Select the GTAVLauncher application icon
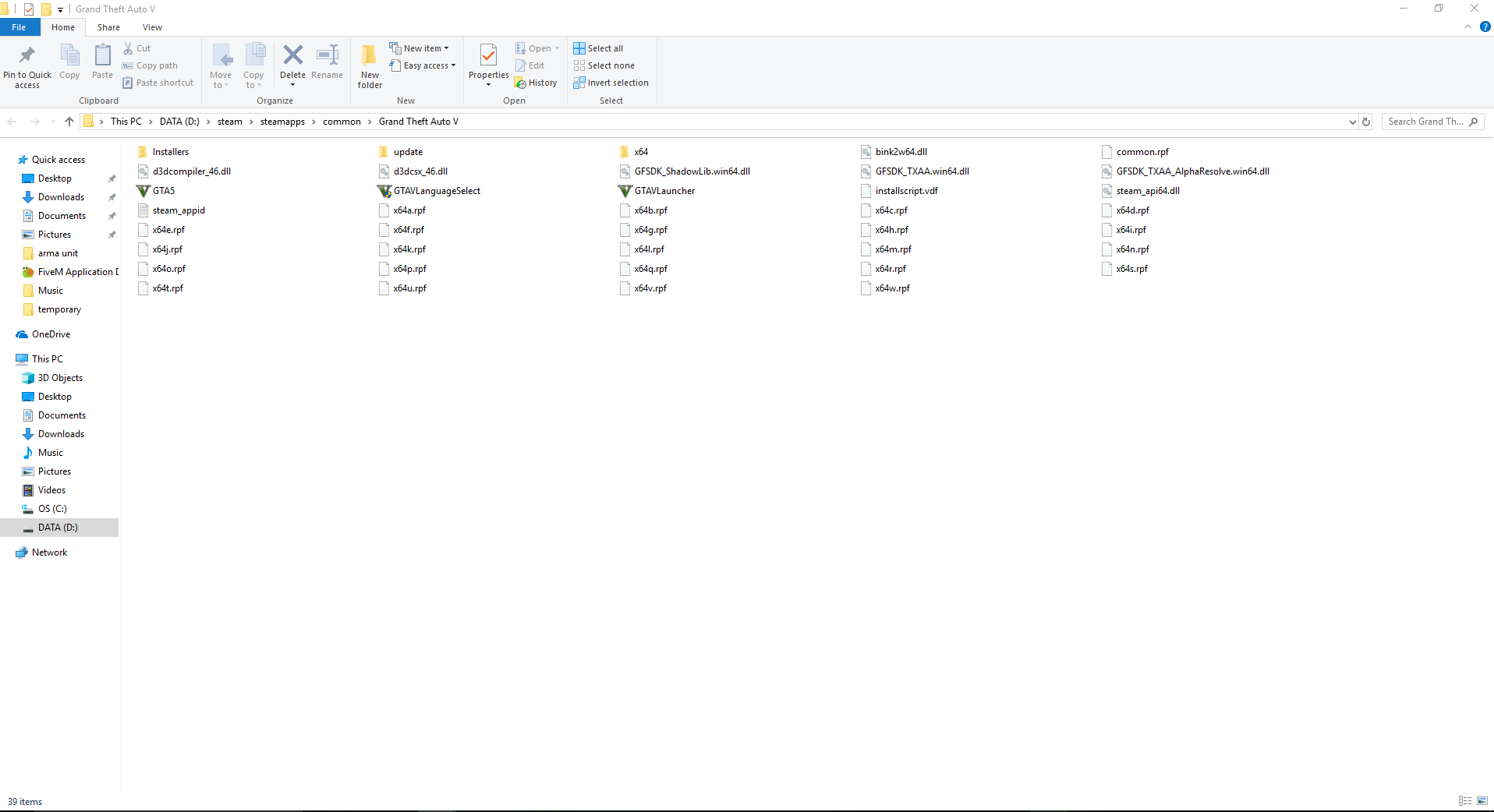1494x812 pixels. pos(625,191)
